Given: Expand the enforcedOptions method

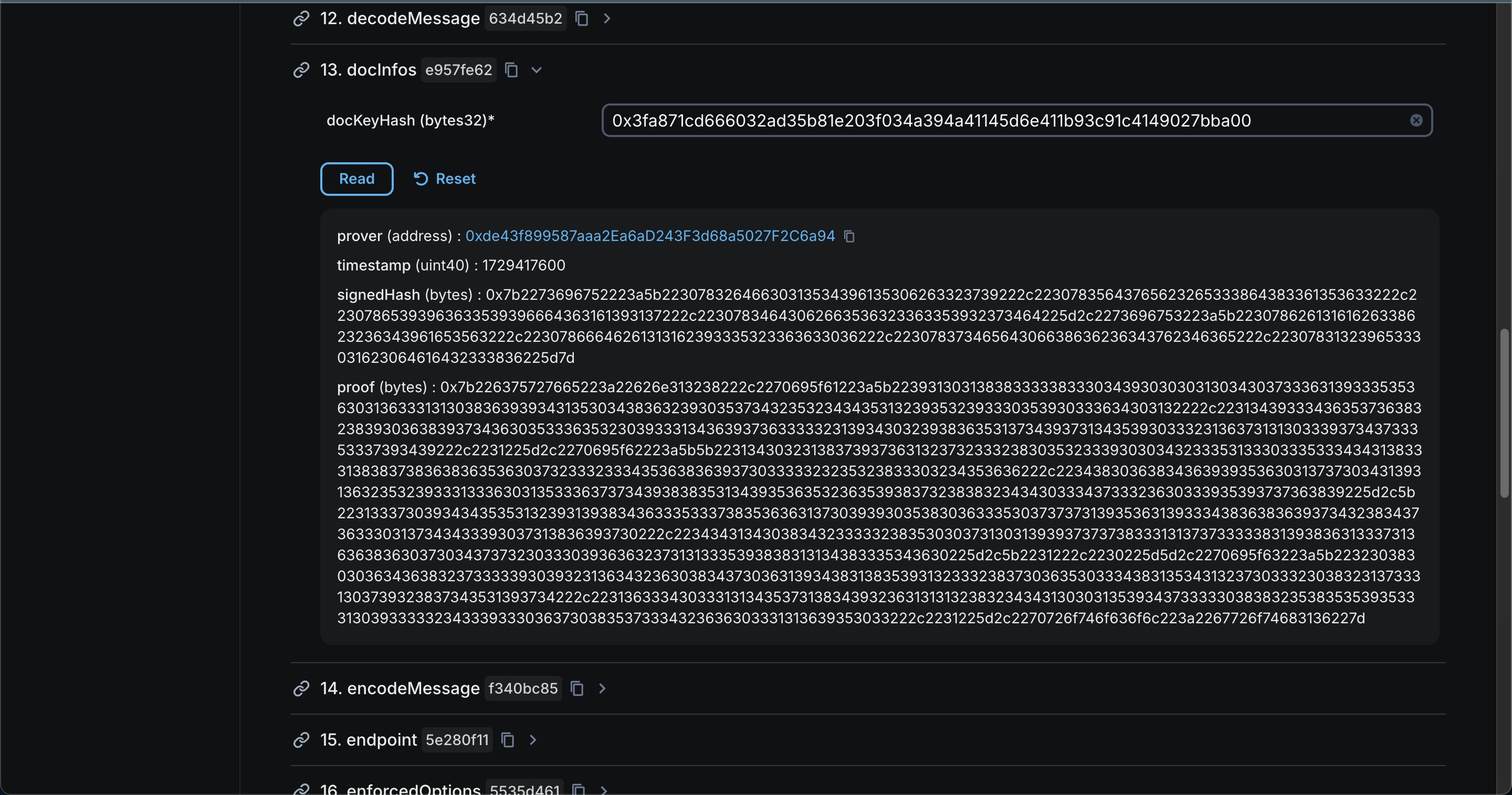Looking at the screenshot, I should pos(603,790).
